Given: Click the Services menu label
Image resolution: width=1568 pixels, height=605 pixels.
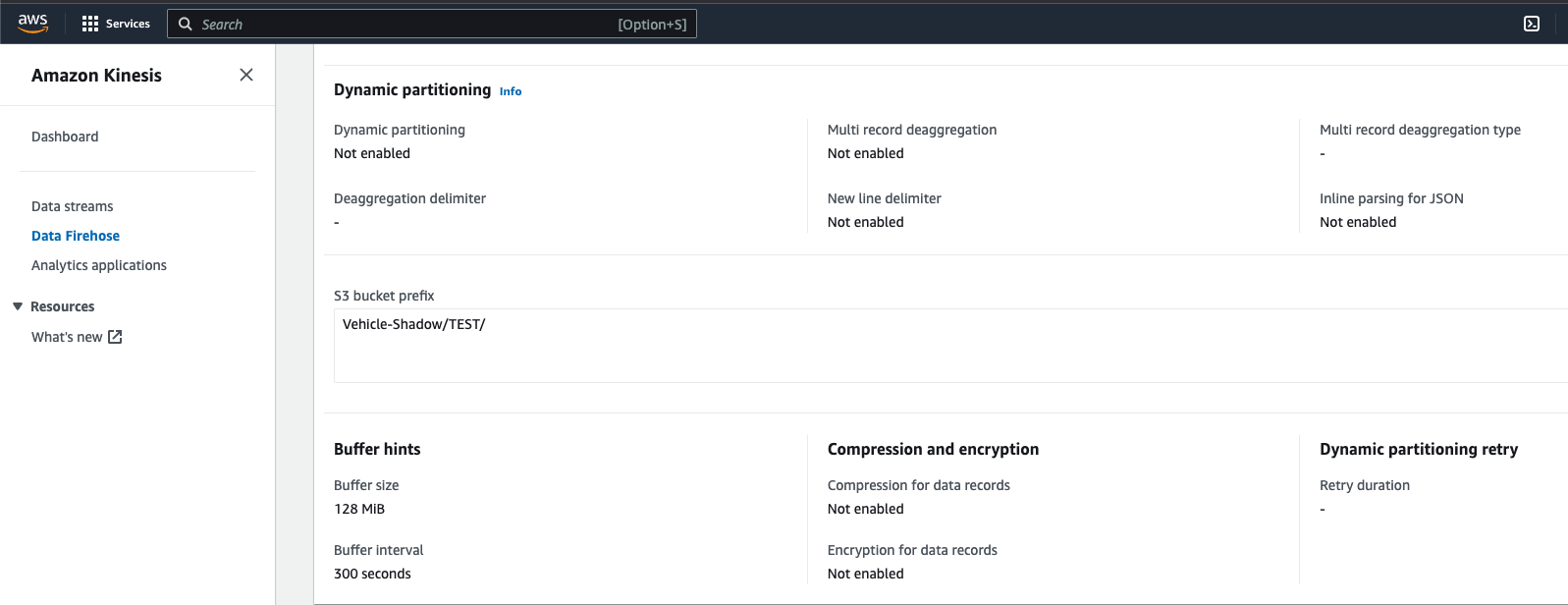Looking at the screenshot, I should 128,24.
